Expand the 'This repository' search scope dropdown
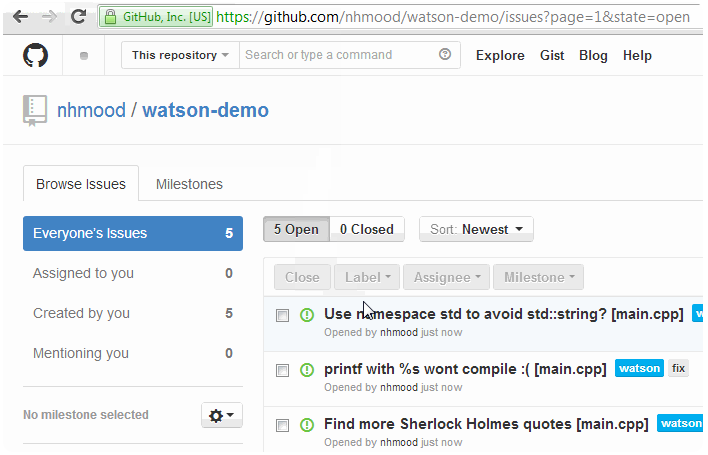Image resolution: width=708 pixels, height=455 pixels. [180, 55]
